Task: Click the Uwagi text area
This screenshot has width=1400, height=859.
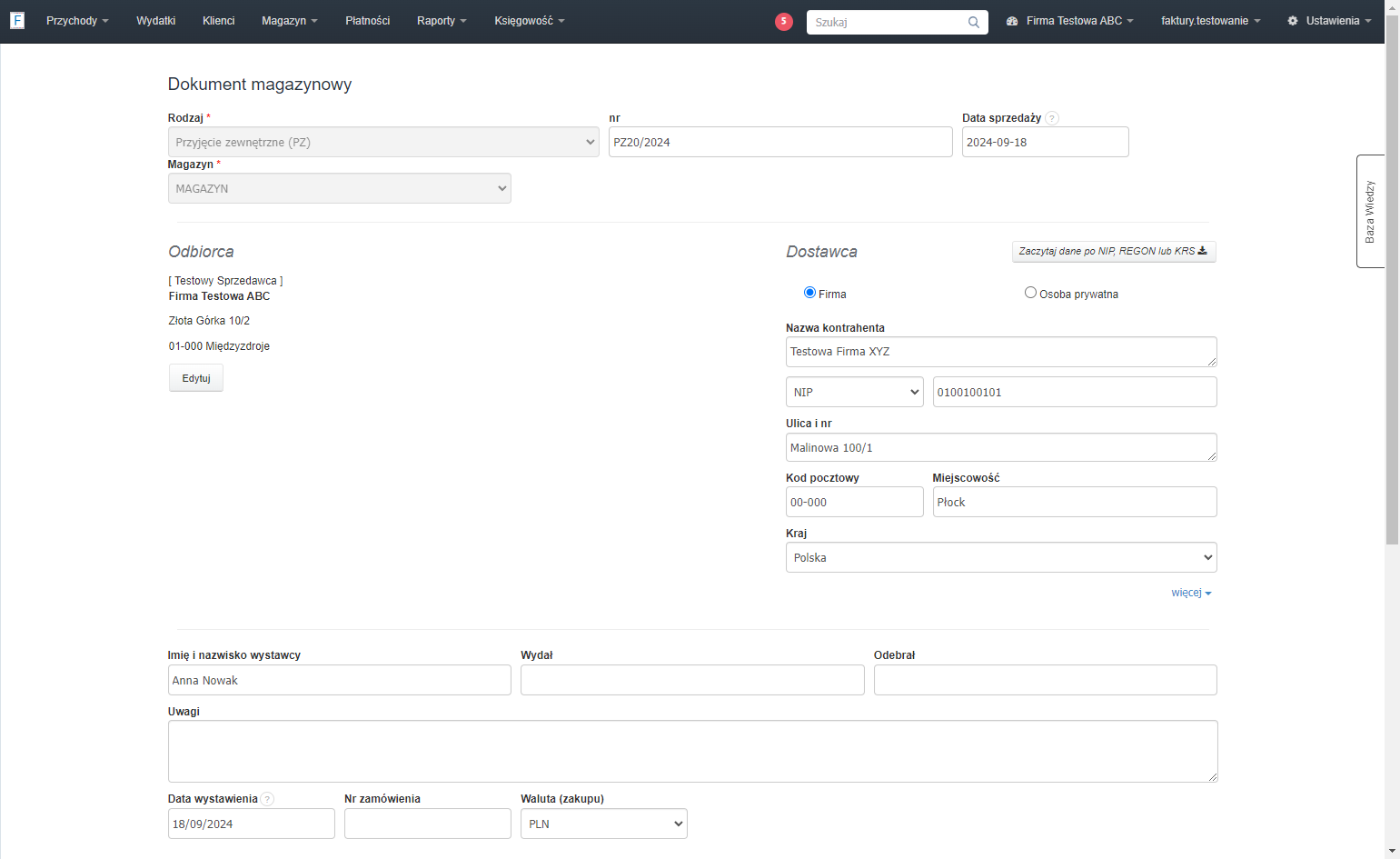Action: (693, 752)
